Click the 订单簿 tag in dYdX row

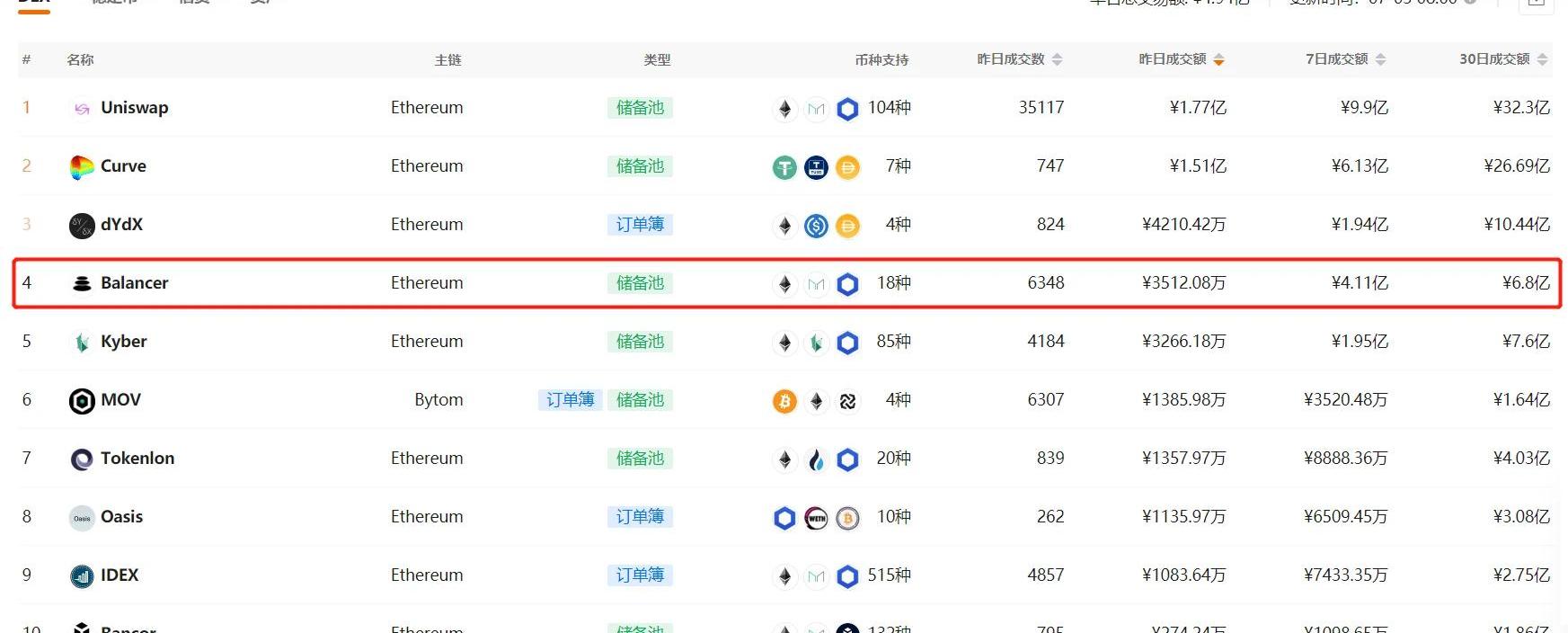click(x=640, y=225)
